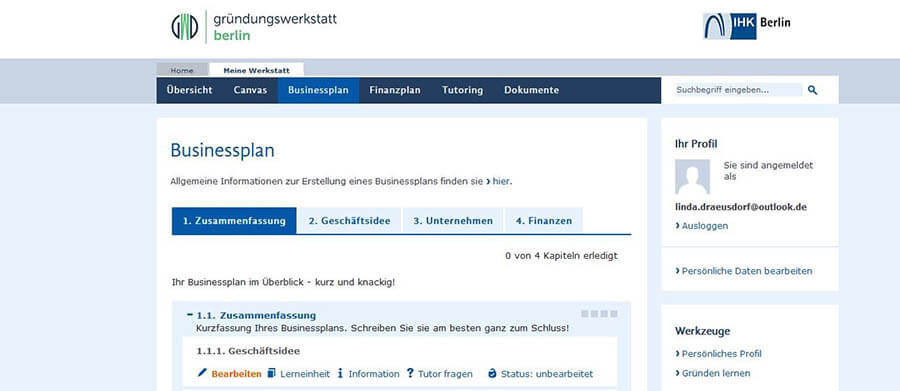The image size is (900, 391).
Task: Click the lock icon beside Status: unbearbeitet
Action: click(x=492, y=373)
